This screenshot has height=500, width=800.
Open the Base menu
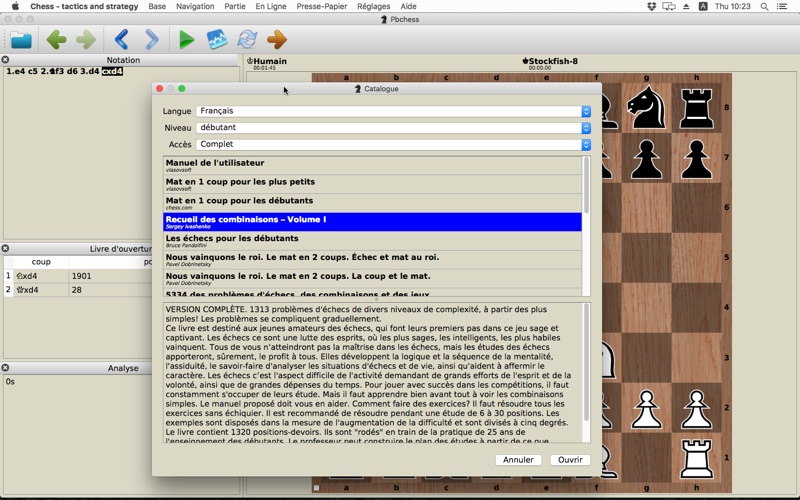coord(157,6)
